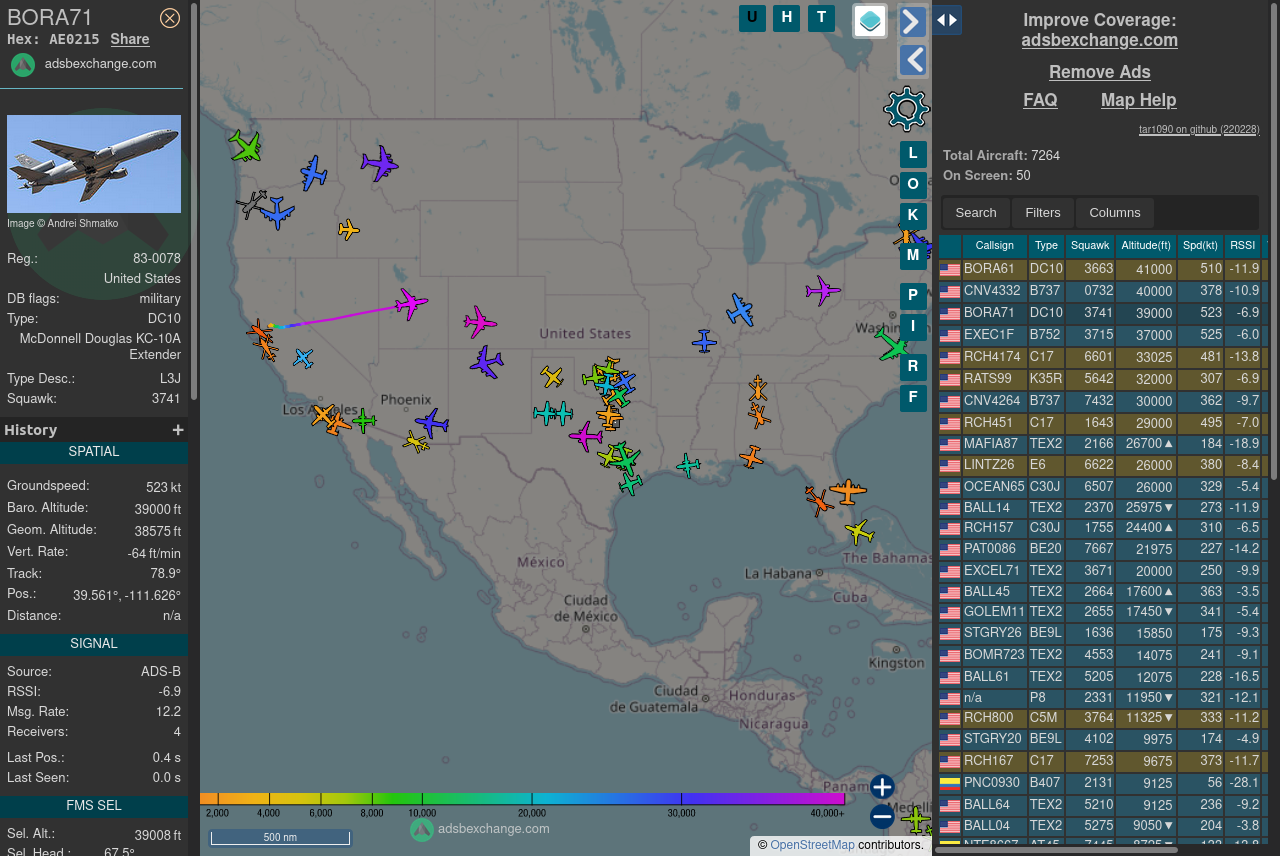The width and height of the screenshot is (1280, 856).
Task: Toggle the P map button
Action: [x=913, y=296]
